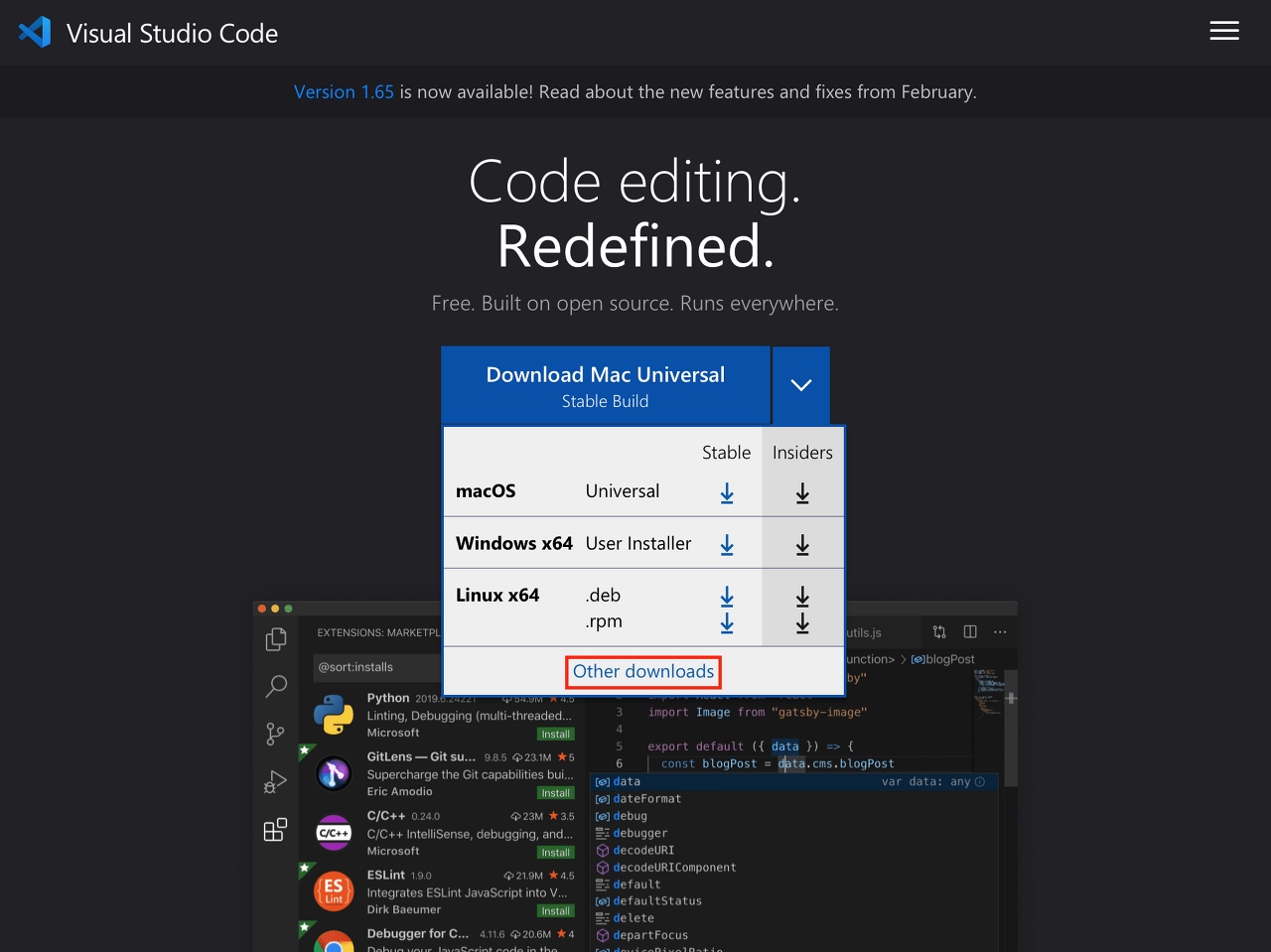Download Windows x64 Insiders User Installer
1271x952 pixels.
(x=802, y=544)
